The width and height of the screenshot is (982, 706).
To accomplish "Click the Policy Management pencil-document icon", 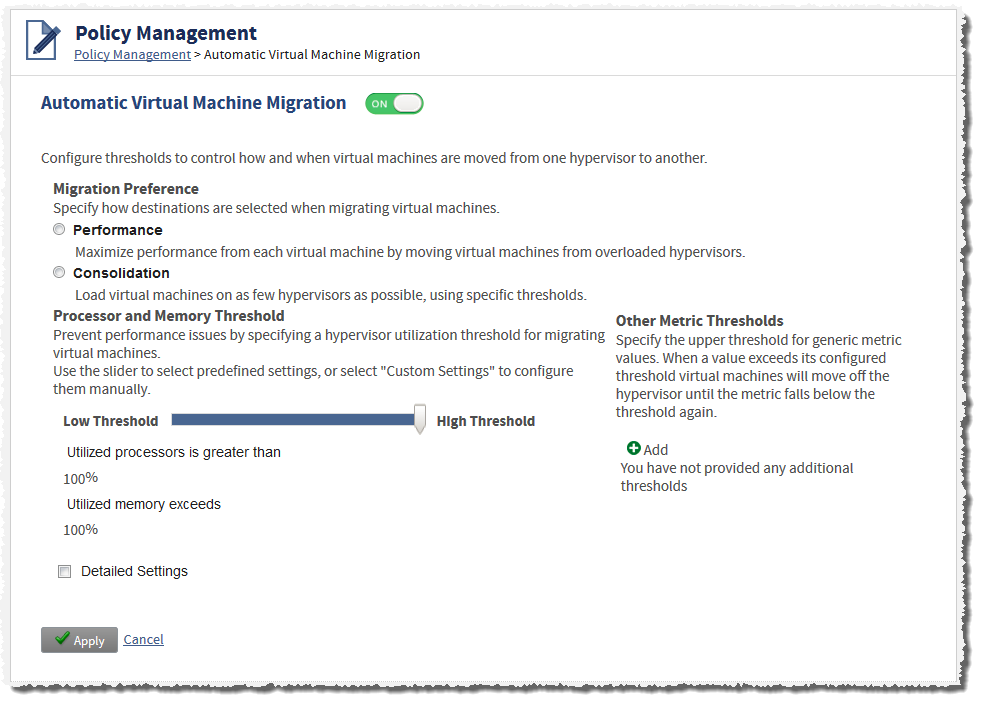I will click(43, 39).
